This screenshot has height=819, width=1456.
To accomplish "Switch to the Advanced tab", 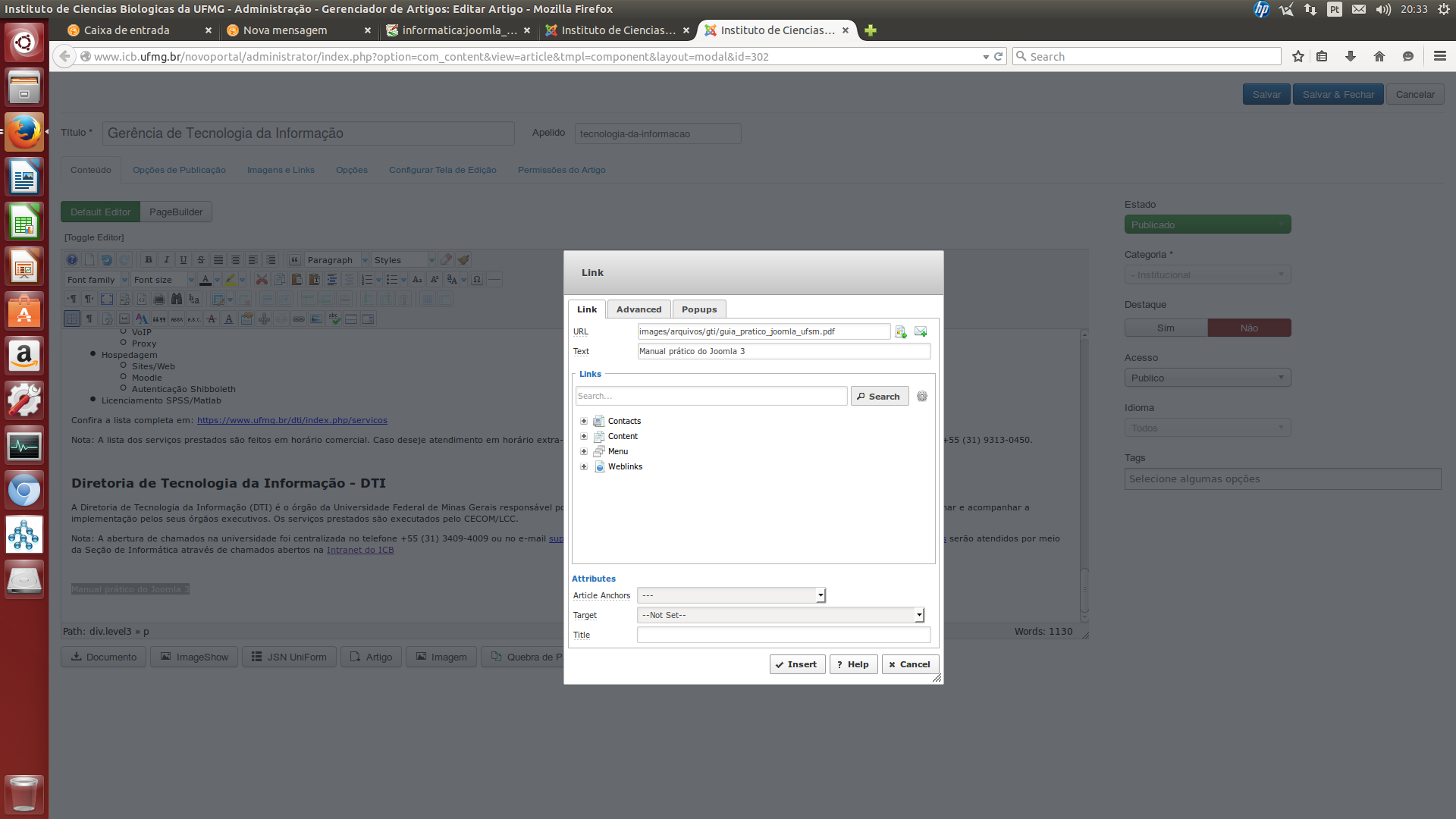I will coord(639,309).
